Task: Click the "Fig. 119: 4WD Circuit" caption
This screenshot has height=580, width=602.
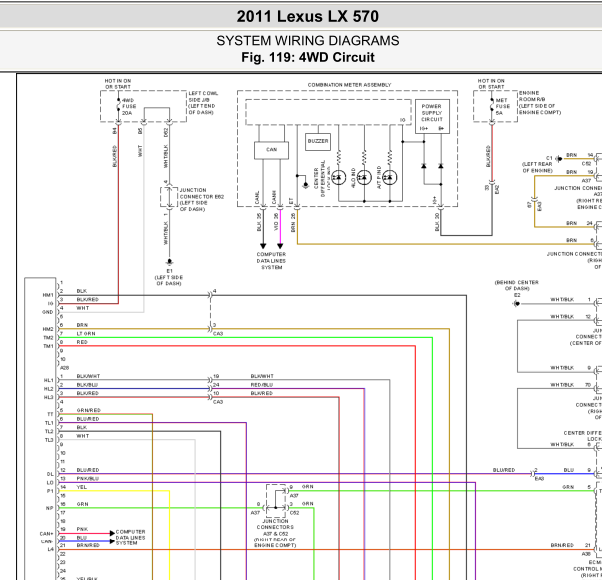Action: pos(308,57)
